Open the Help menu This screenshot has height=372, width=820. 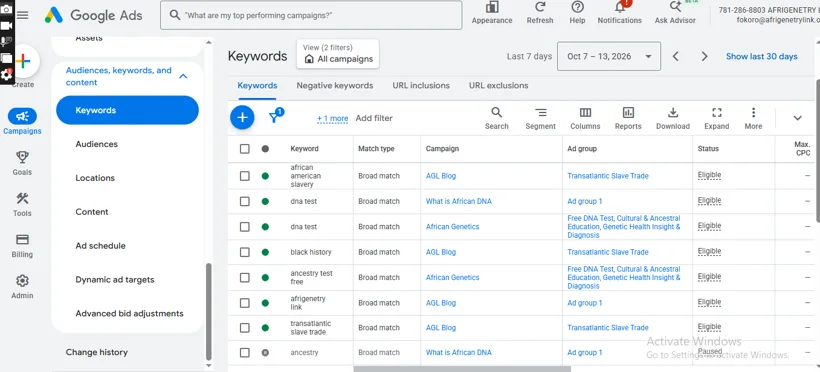577,14
